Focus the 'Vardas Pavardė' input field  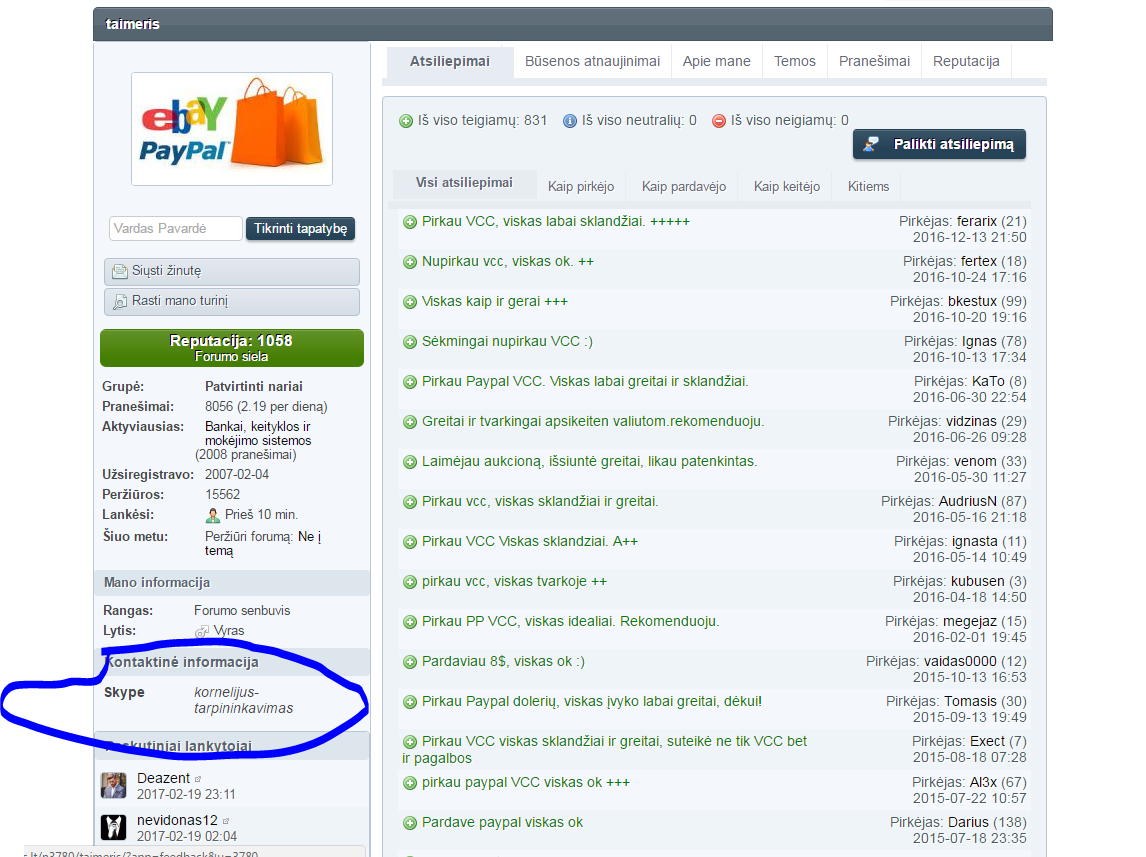[x=175, y=229]
